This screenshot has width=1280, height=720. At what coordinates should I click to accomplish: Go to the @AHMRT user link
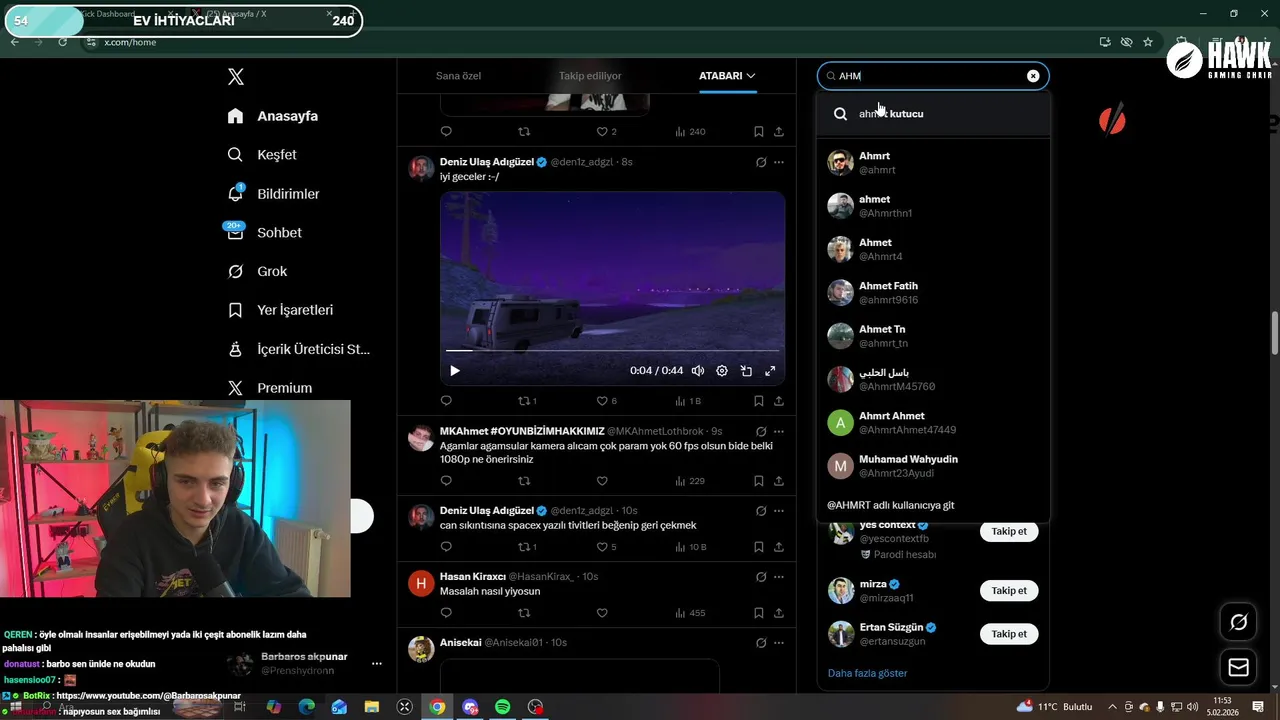point(933,505)
